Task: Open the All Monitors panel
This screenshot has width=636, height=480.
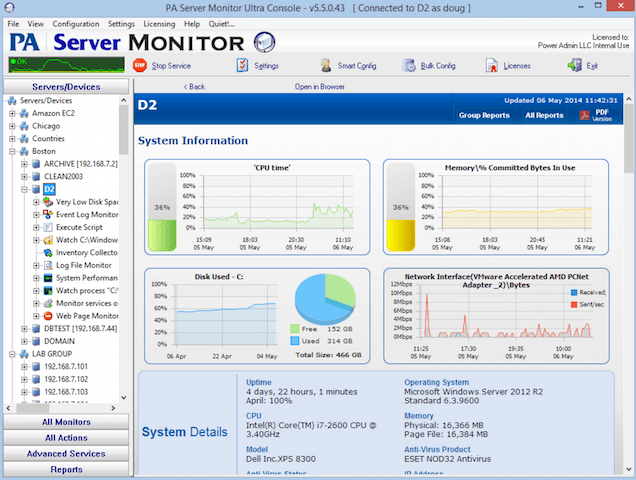Action: click(x=66, y=422)
